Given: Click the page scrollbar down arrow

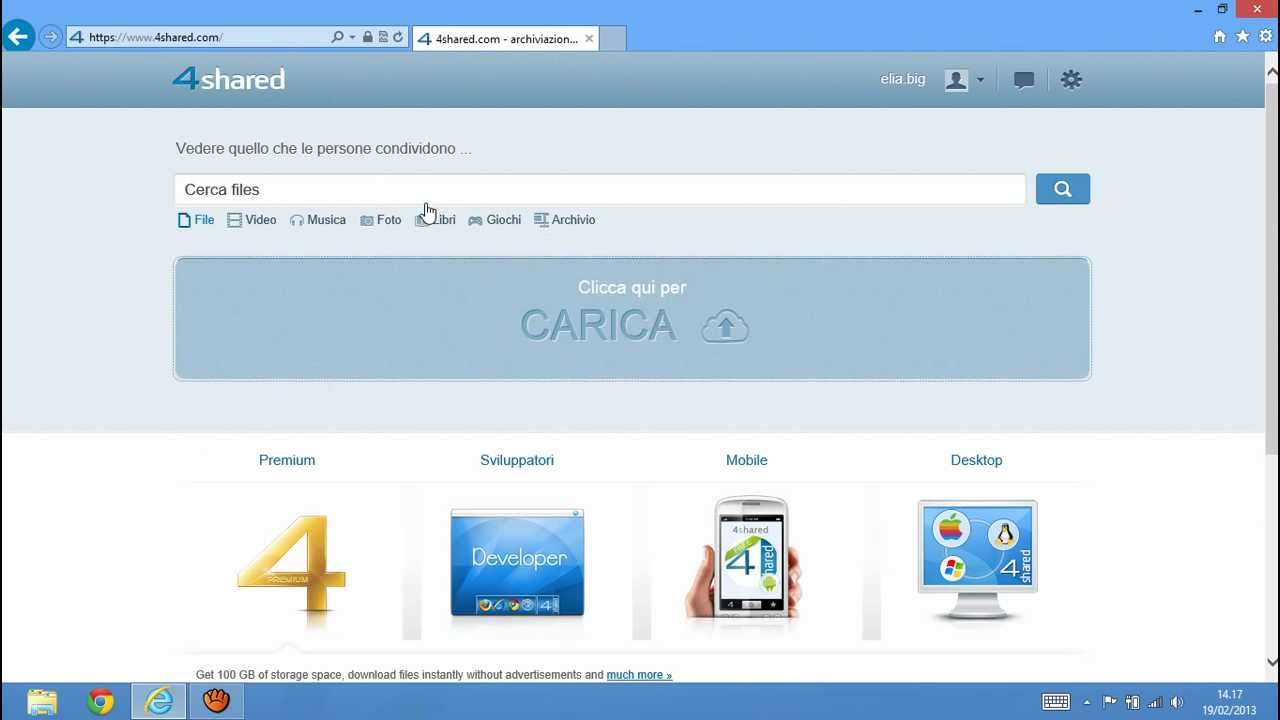Looking at the screenshot, I should click(x=1272, y=662).
